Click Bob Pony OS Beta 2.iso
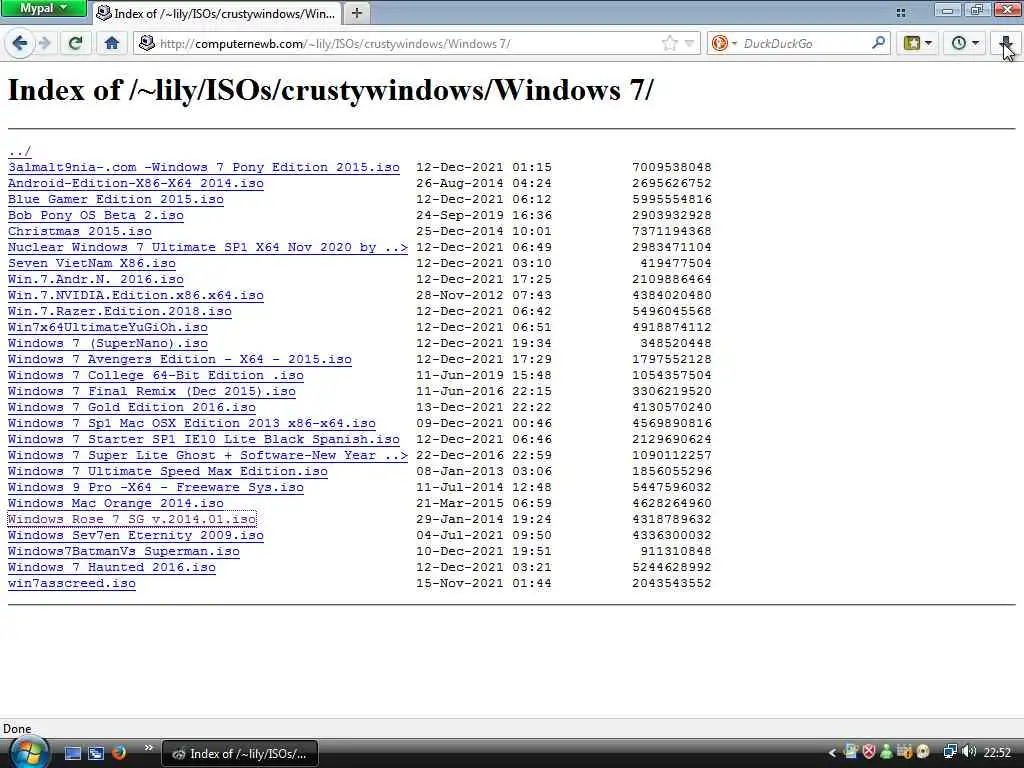Screen dimensions: 1024x768 [x=96, y=216]
